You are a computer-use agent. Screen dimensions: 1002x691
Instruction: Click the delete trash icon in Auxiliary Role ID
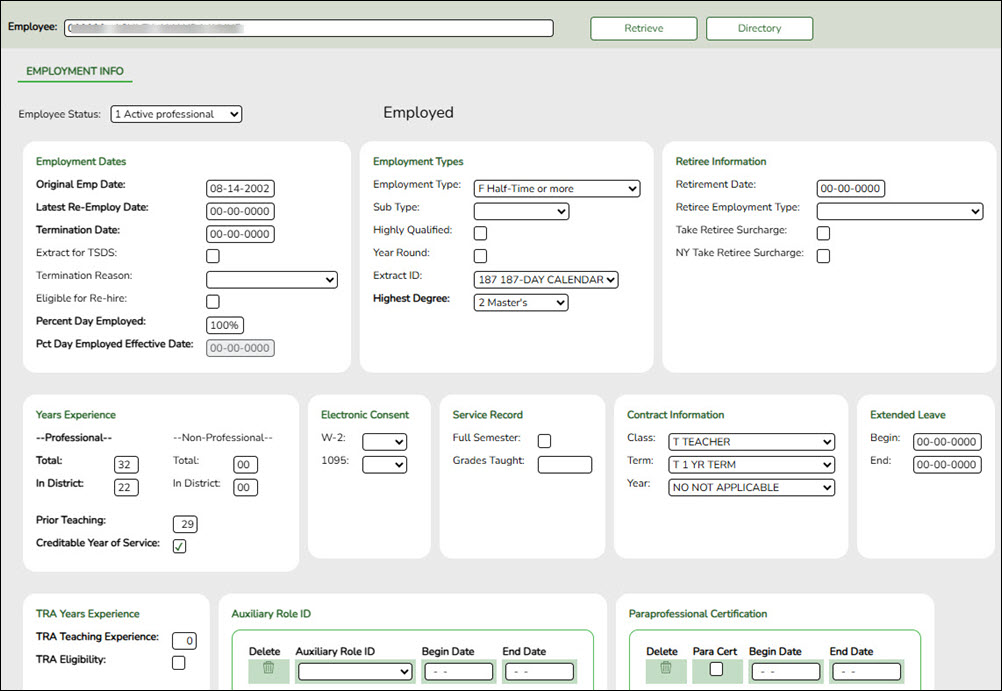click(x=267, y=670)
